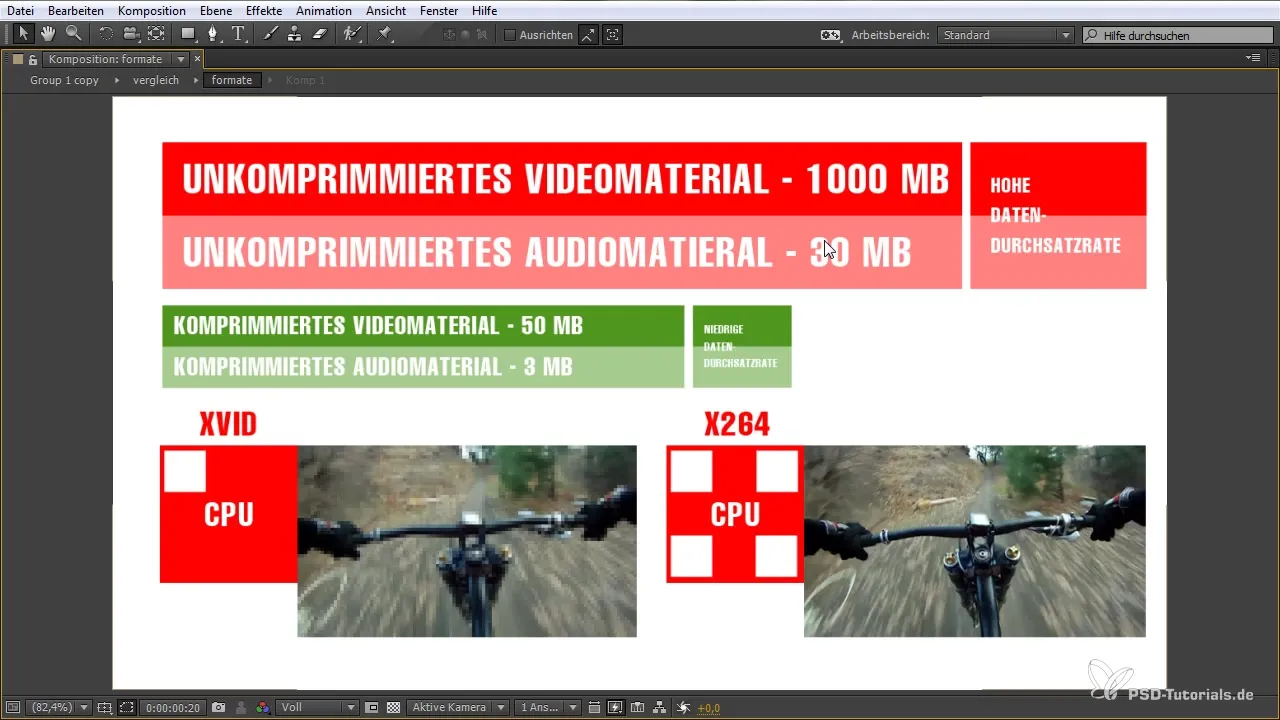
Task: Open the Komposition: formate tab dropdown arrow
Action: [x=181, y=60]
